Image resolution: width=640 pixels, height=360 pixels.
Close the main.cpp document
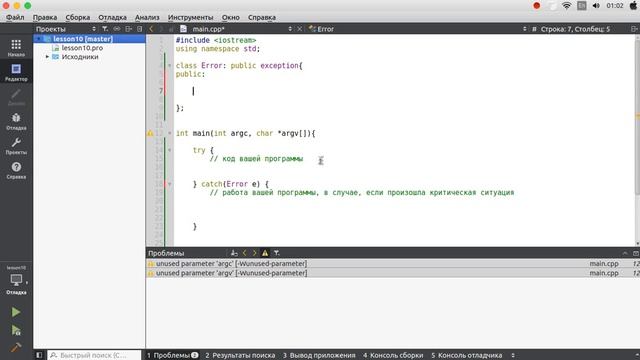[x=300, y=29]
